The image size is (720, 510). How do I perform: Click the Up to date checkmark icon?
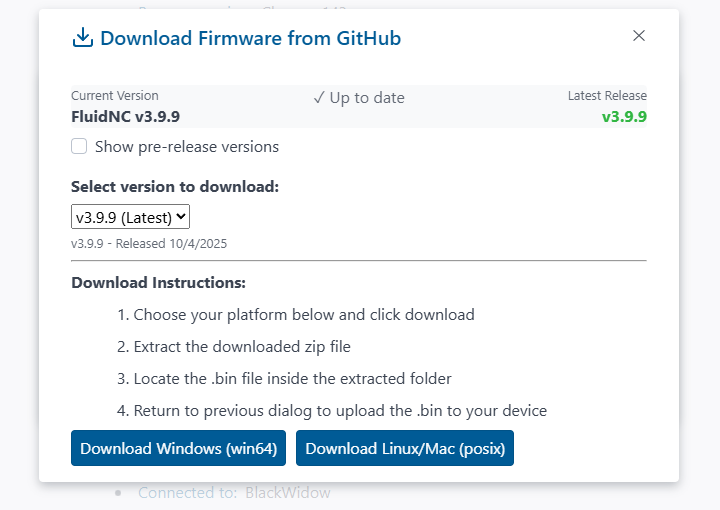(x=319, y=98)
